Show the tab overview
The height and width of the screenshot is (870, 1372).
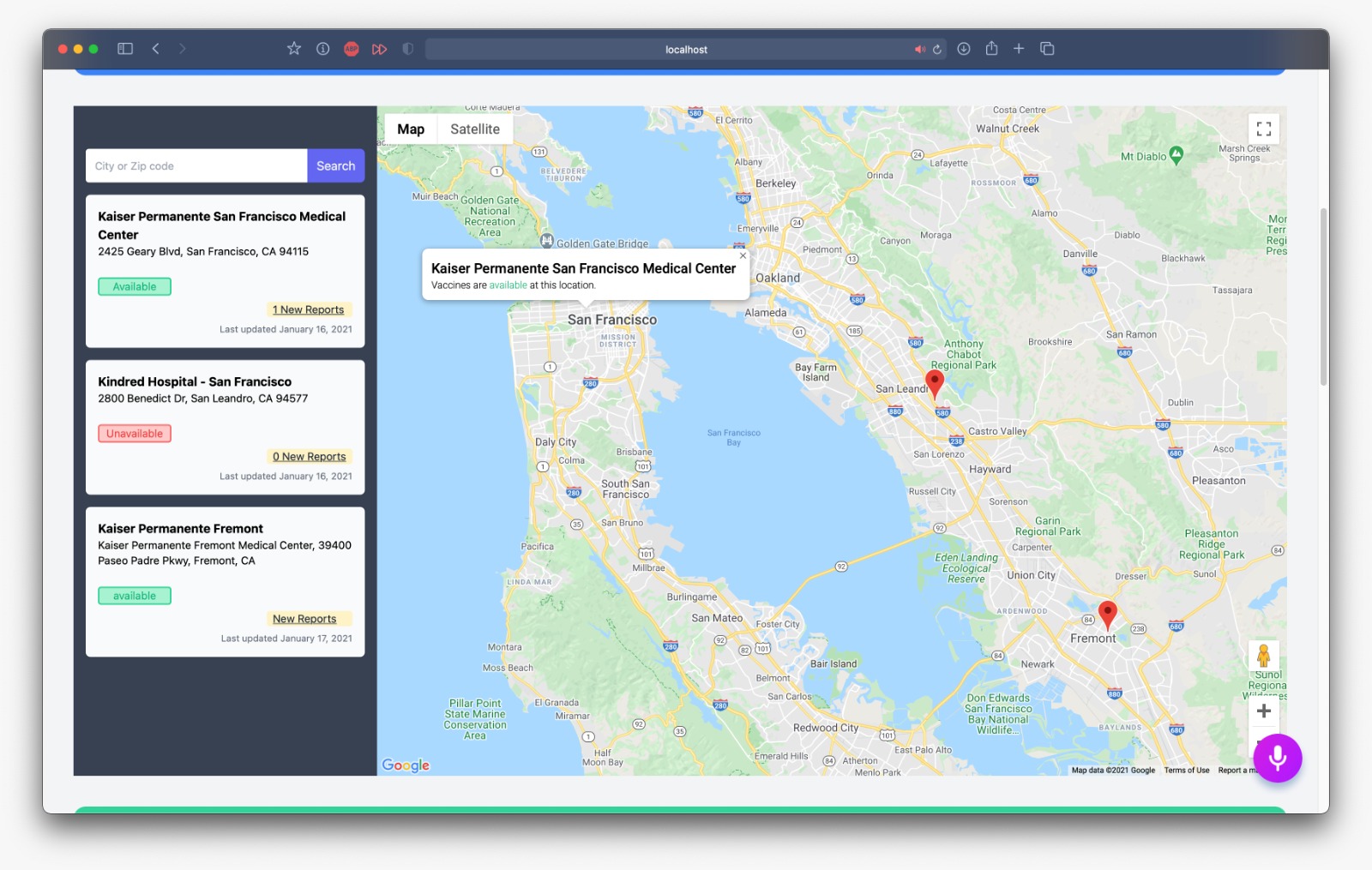[x=1047, y=49]
